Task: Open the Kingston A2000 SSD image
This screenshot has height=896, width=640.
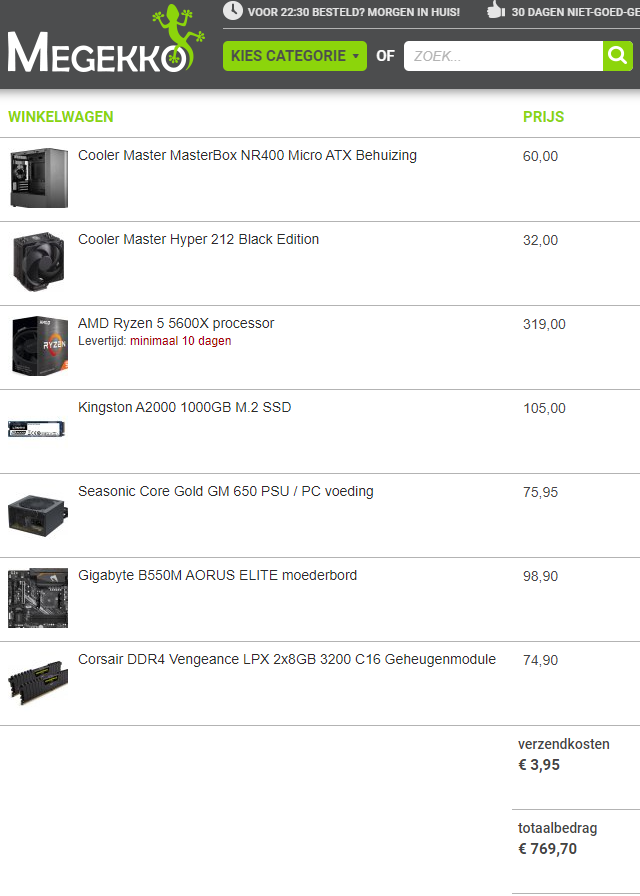Action: 37,429
